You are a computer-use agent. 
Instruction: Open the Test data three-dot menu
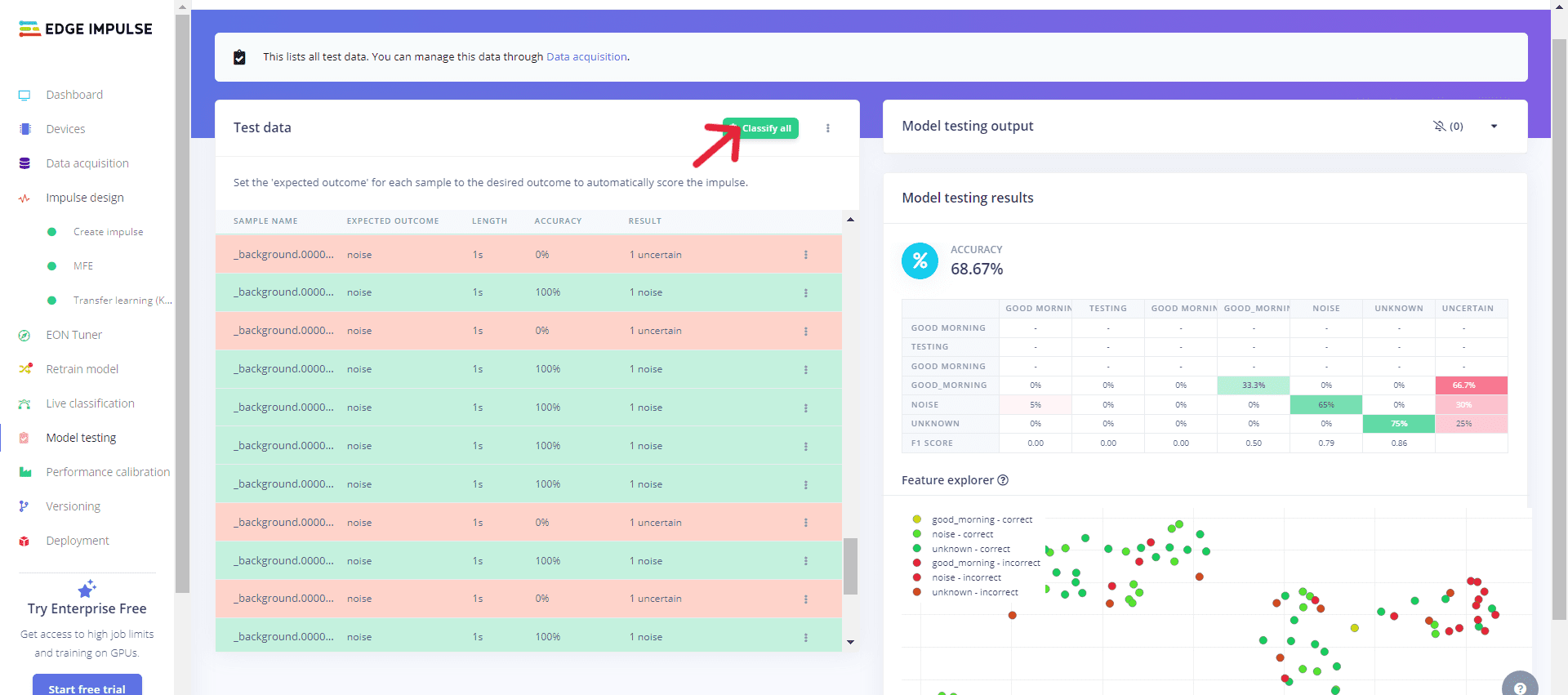[x=827, y=128]
